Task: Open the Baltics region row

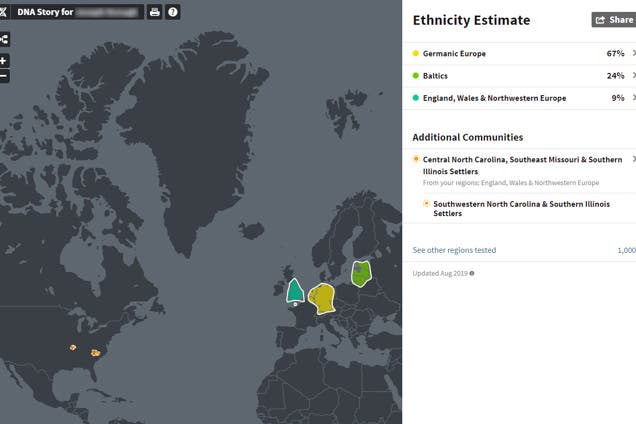Action: [x=519, y=76]
